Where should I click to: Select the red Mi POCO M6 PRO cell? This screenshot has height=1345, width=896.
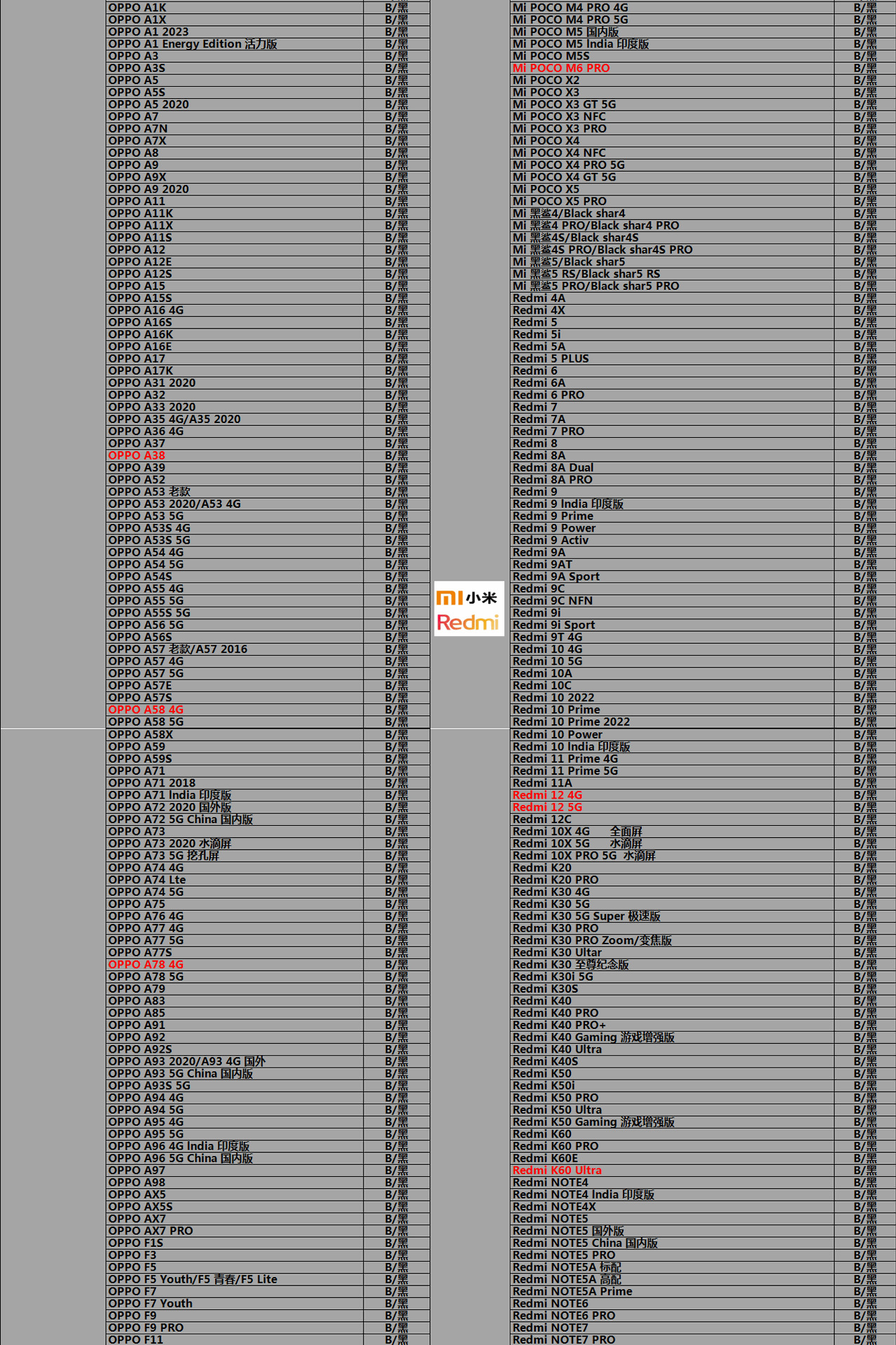tap(672, 68)
